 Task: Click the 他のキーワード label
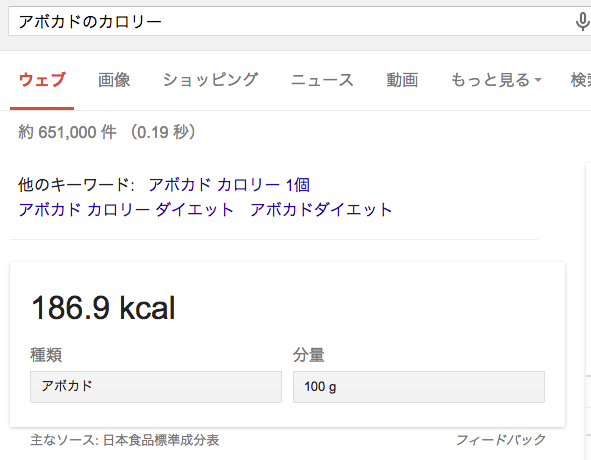pos(76,185)
